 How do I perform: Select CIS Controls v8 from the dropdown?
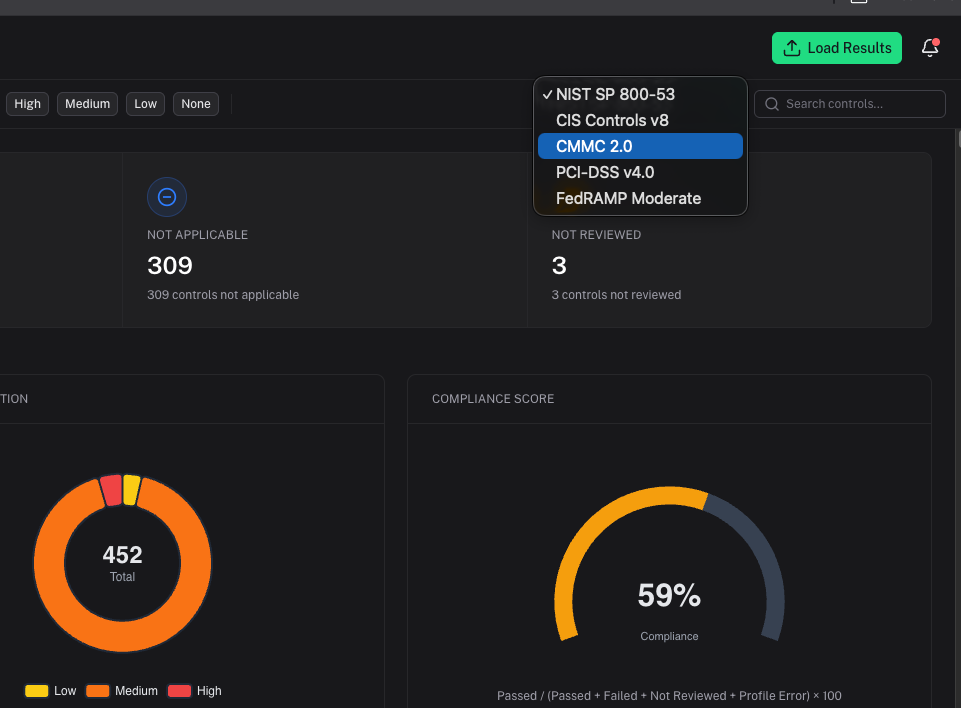click(612, 120)
